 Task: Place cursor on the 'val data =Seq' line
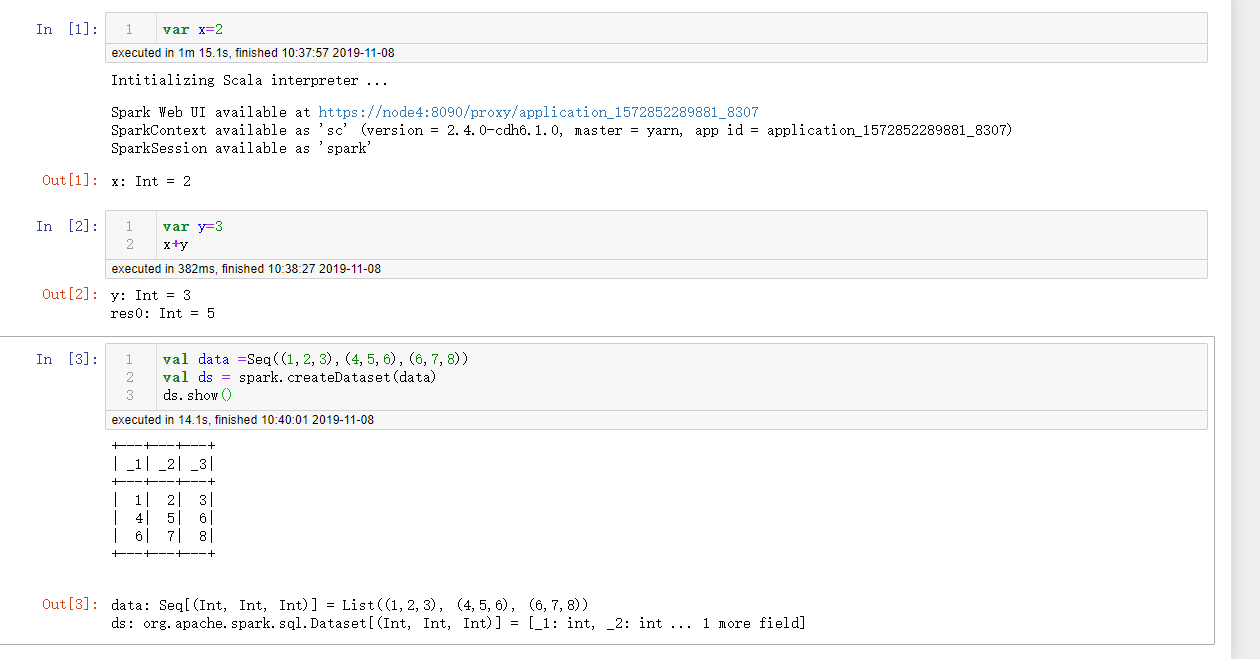point(315,359)
